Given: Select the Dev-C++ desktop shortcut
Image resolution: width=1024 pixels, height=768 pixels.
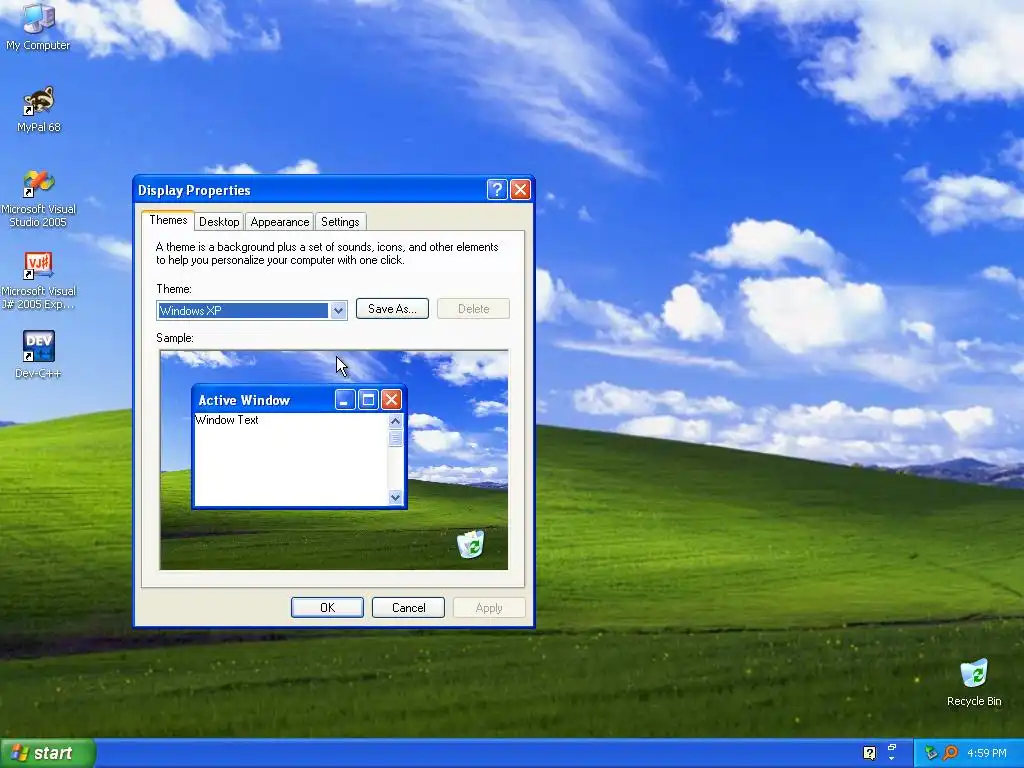Looking at the screenshot, I should point(39,355).
